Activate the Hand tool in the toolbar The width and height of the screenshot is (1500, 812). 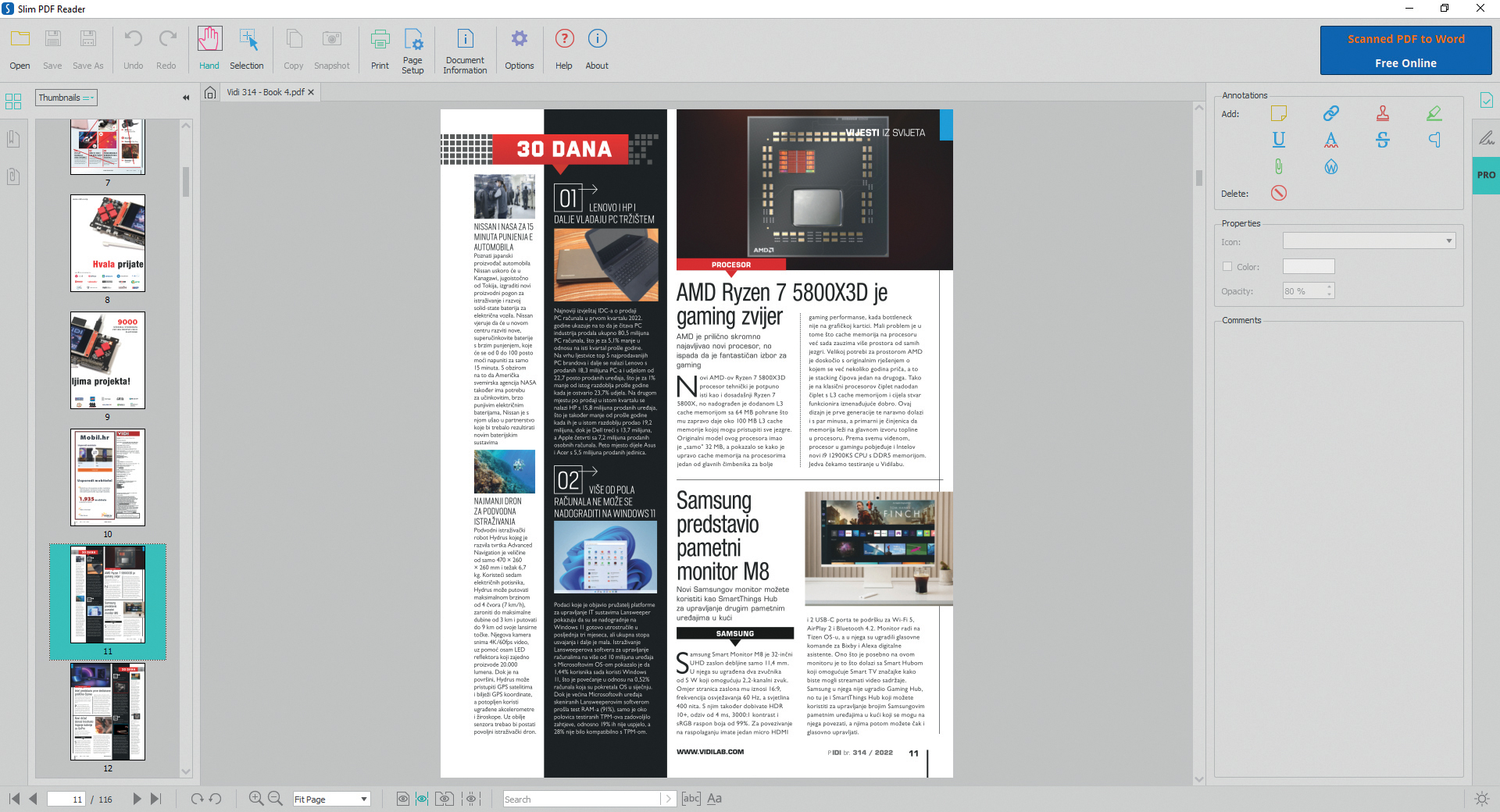pyautogui.click(x=209, y=48)
